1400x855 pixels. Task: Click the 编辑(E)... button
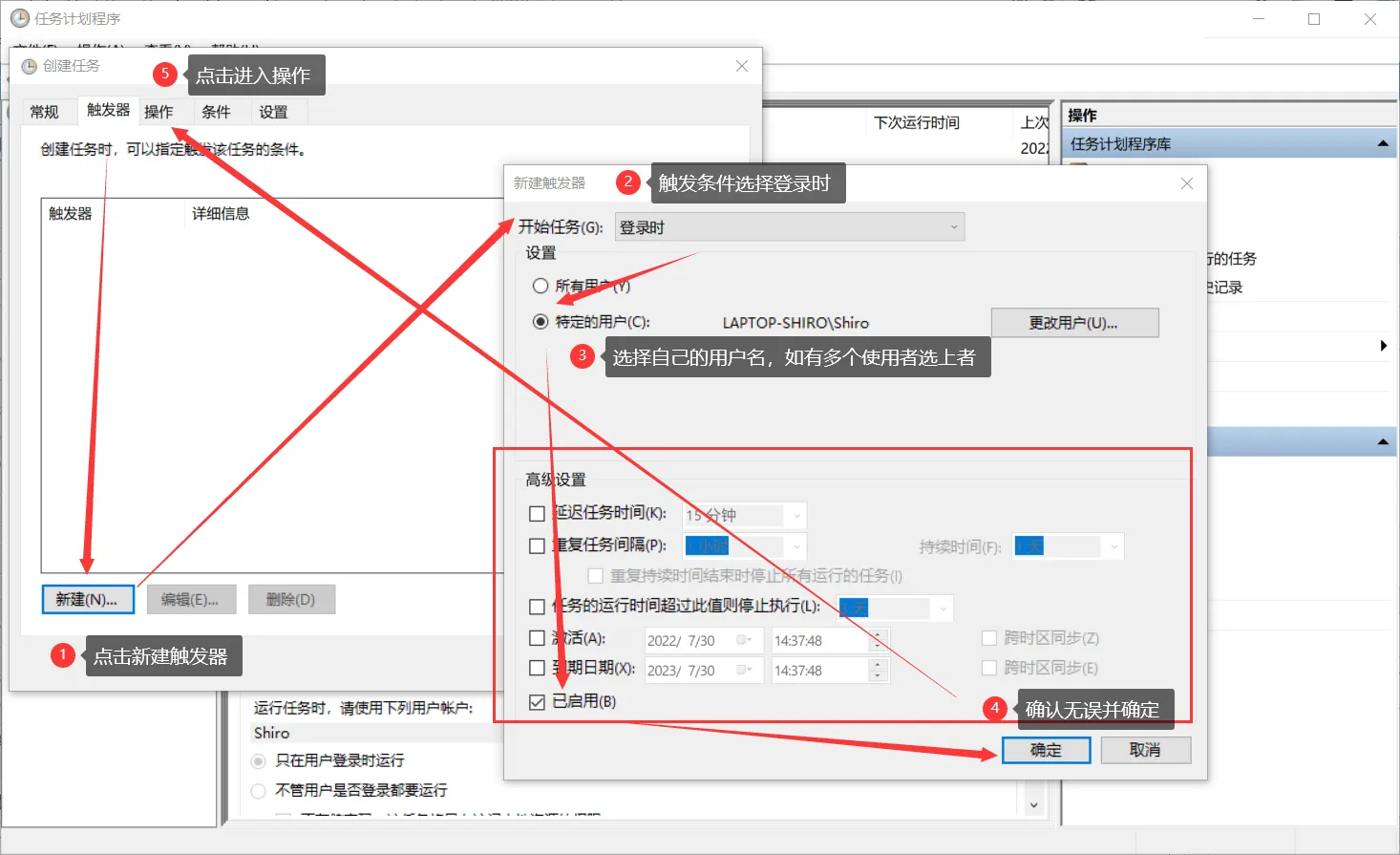189,600
